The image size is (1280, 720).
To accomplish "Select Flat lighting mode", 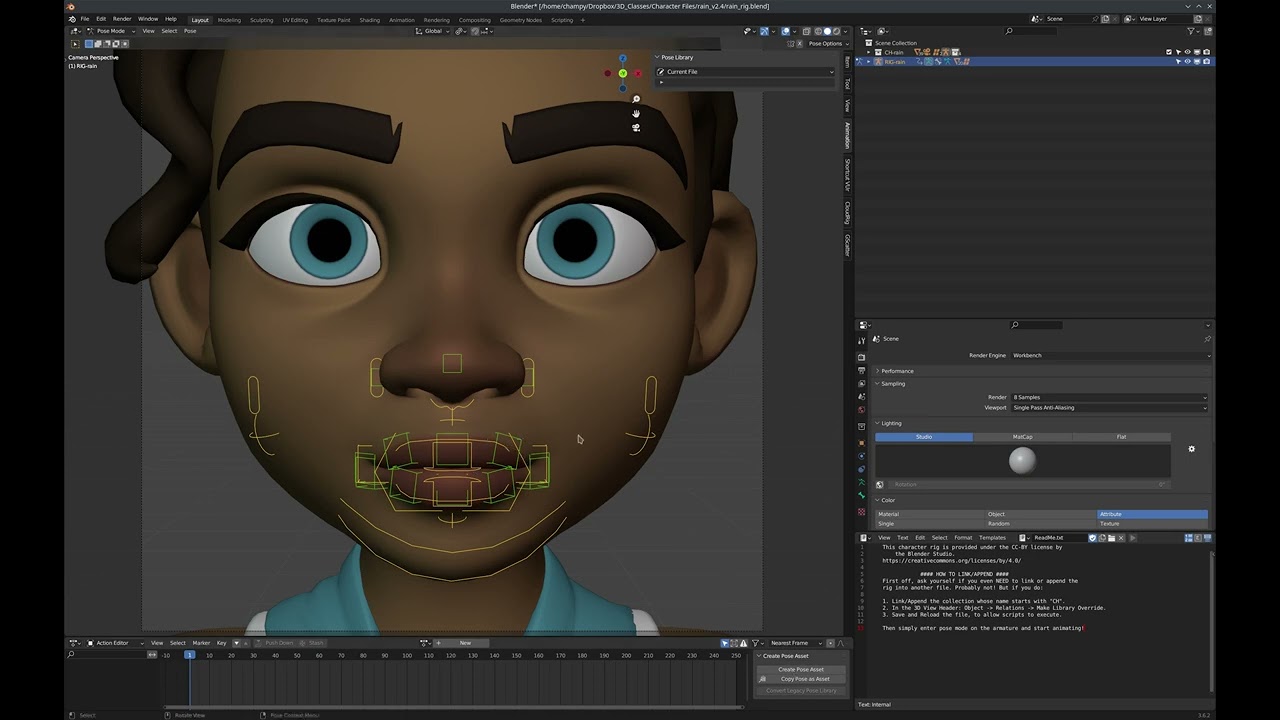I will click(1121, 437).
